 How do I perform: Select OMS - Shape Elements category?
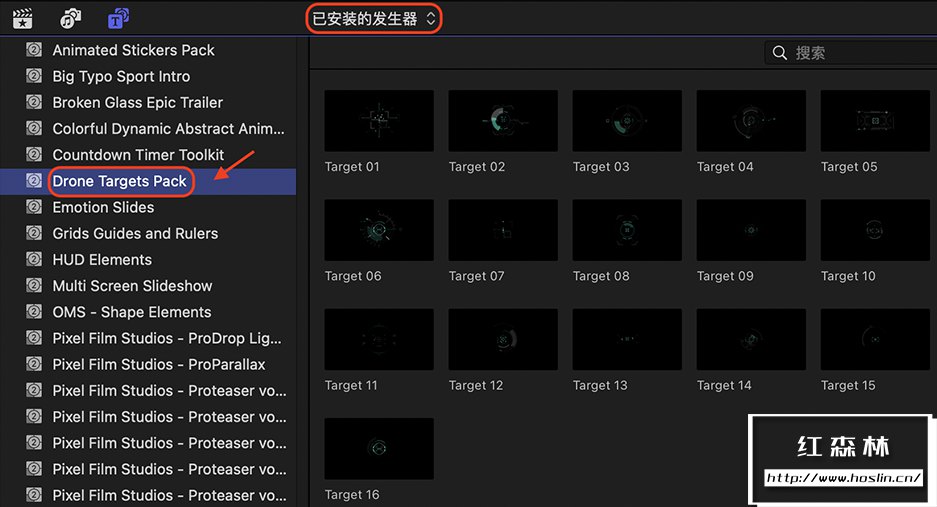tap(131, 312)
